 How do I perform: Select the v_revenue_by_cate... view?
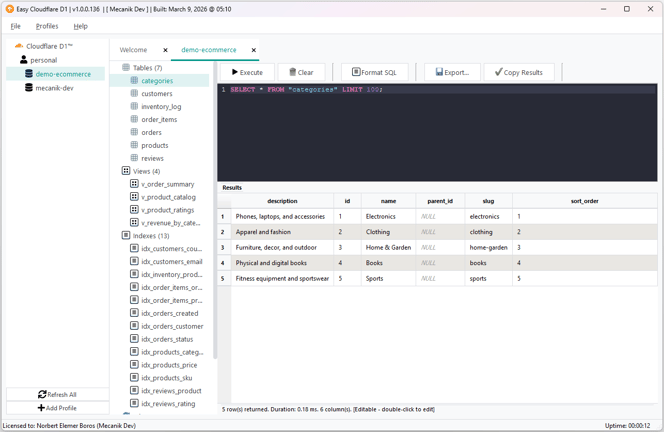171,223
